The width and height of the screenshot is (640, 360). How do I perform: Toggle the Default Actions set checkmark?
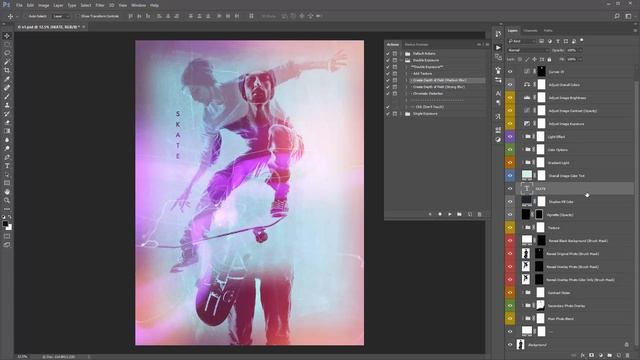click(388, 53)
